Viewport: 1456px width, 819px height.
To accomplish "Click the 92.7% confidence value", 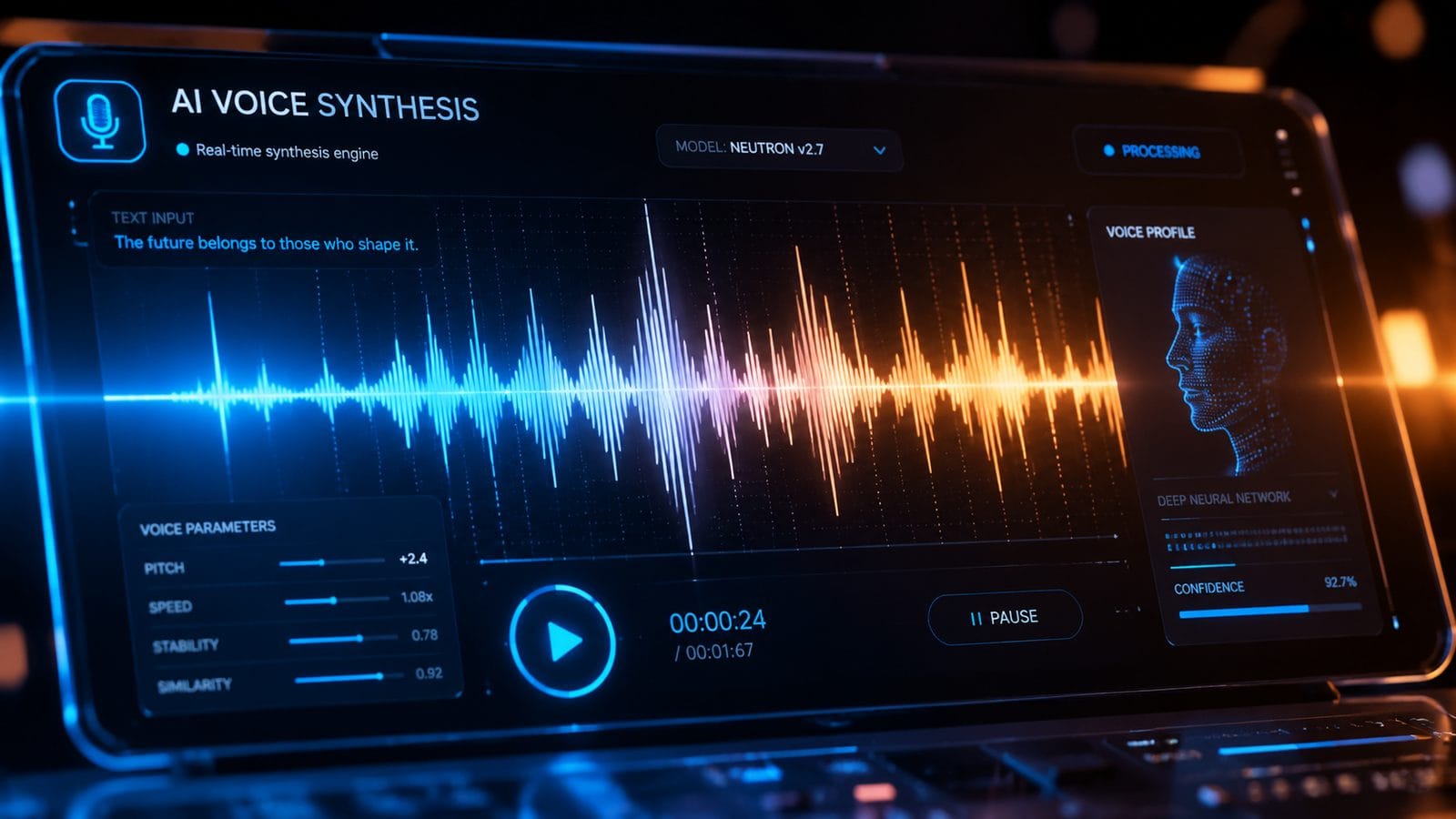I will 1340,581.
